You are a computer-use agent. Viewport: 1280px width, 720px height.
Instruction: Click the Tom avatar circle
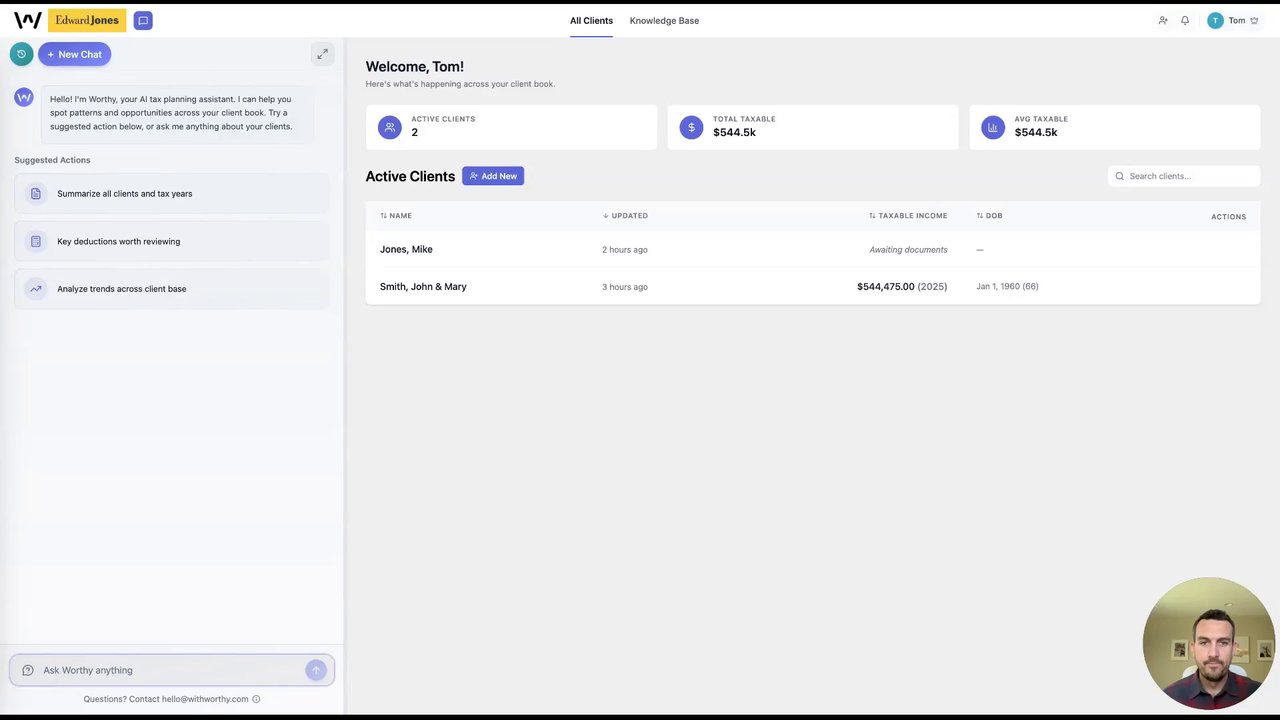(1215, 20)
